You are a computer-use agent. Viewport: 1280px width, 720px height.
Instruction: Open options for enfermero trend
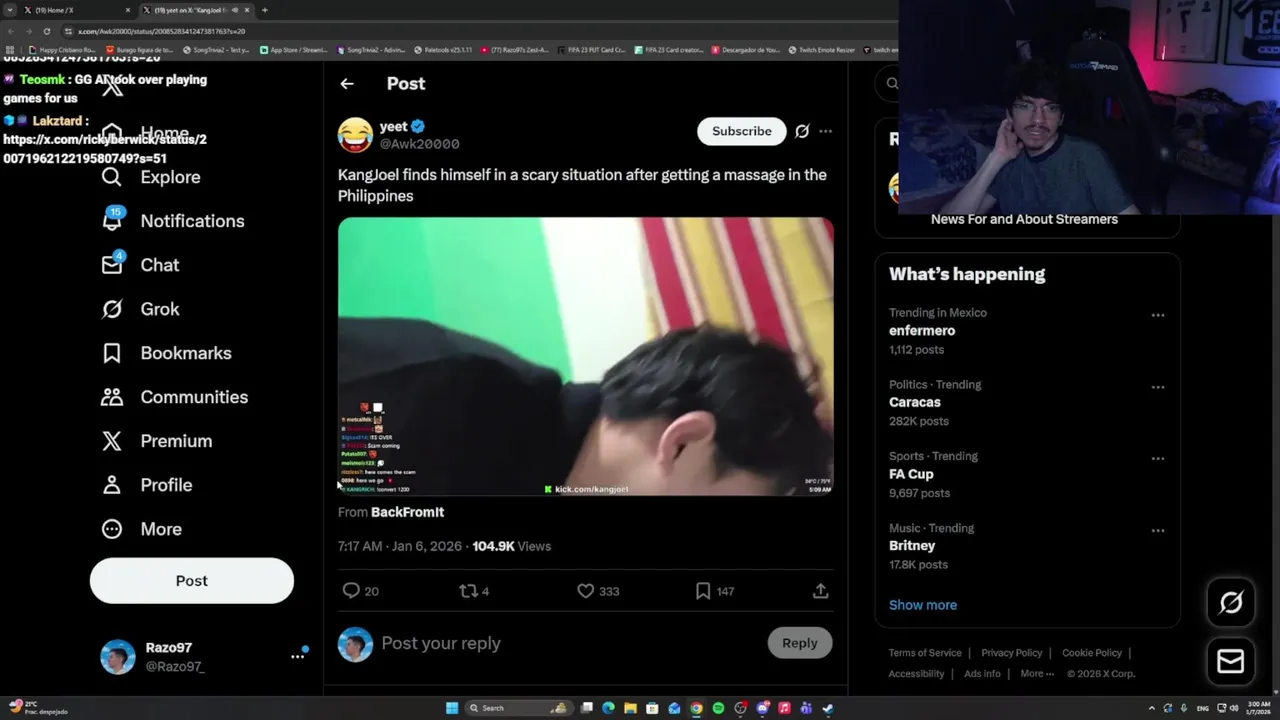(1158, 315)
